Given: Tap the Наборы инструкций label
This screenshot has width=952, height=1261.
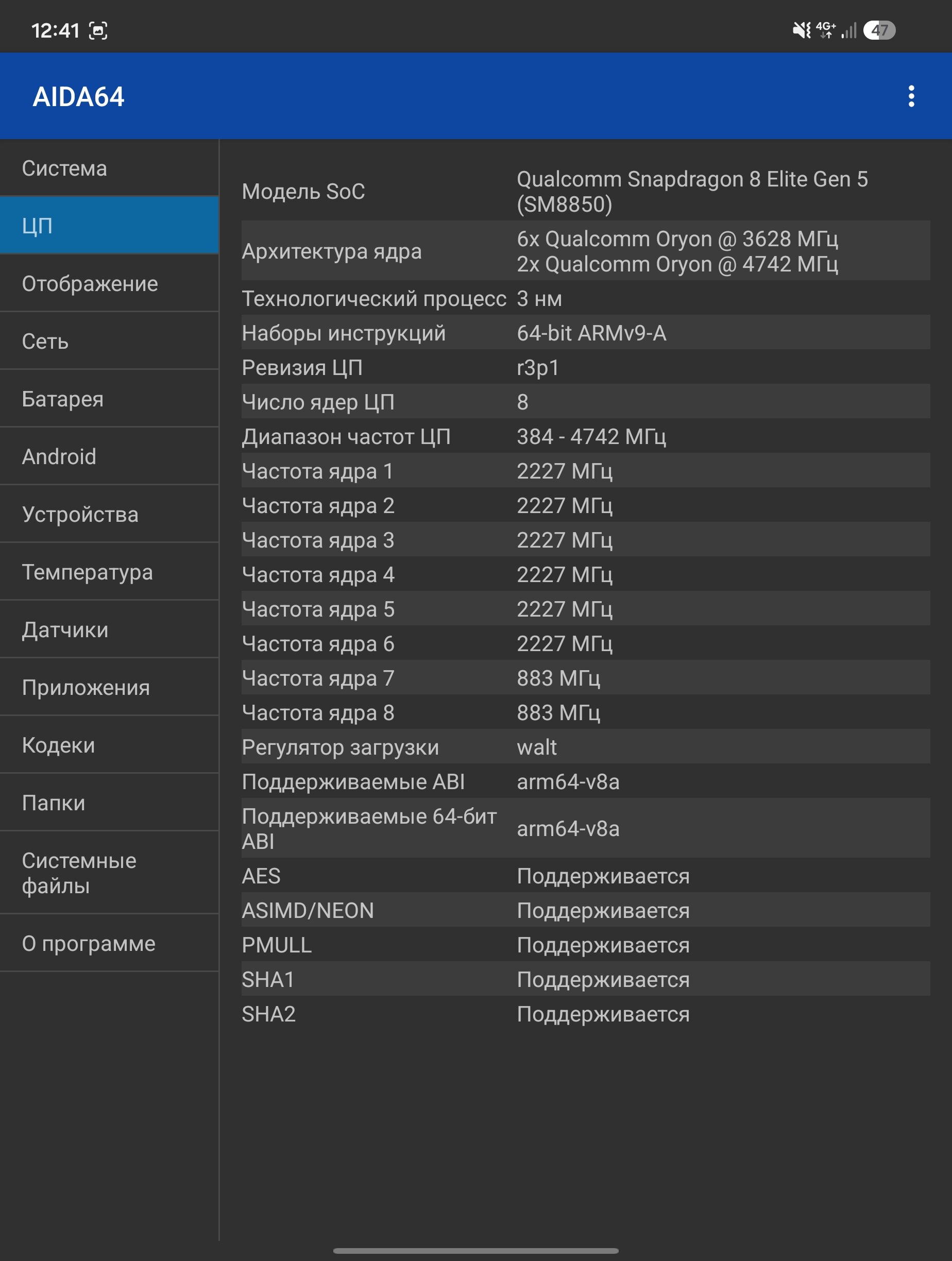Looking at the screenshot, I should point(344,333).
